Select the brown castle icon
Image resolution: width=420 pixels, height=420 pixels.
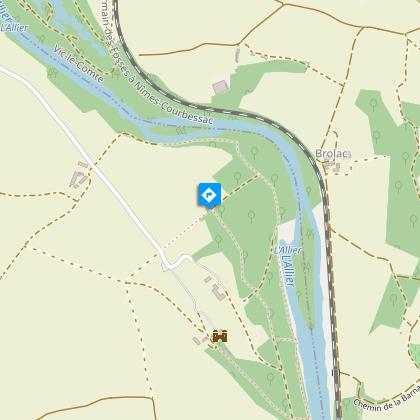point(220,336)
